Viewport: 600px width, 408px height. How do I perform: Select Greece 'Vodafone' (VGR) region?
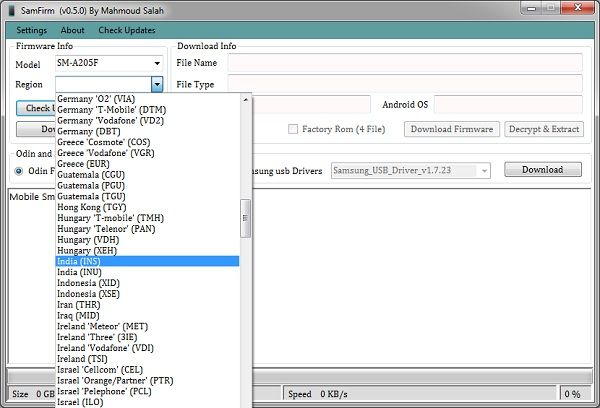(147, 153)
